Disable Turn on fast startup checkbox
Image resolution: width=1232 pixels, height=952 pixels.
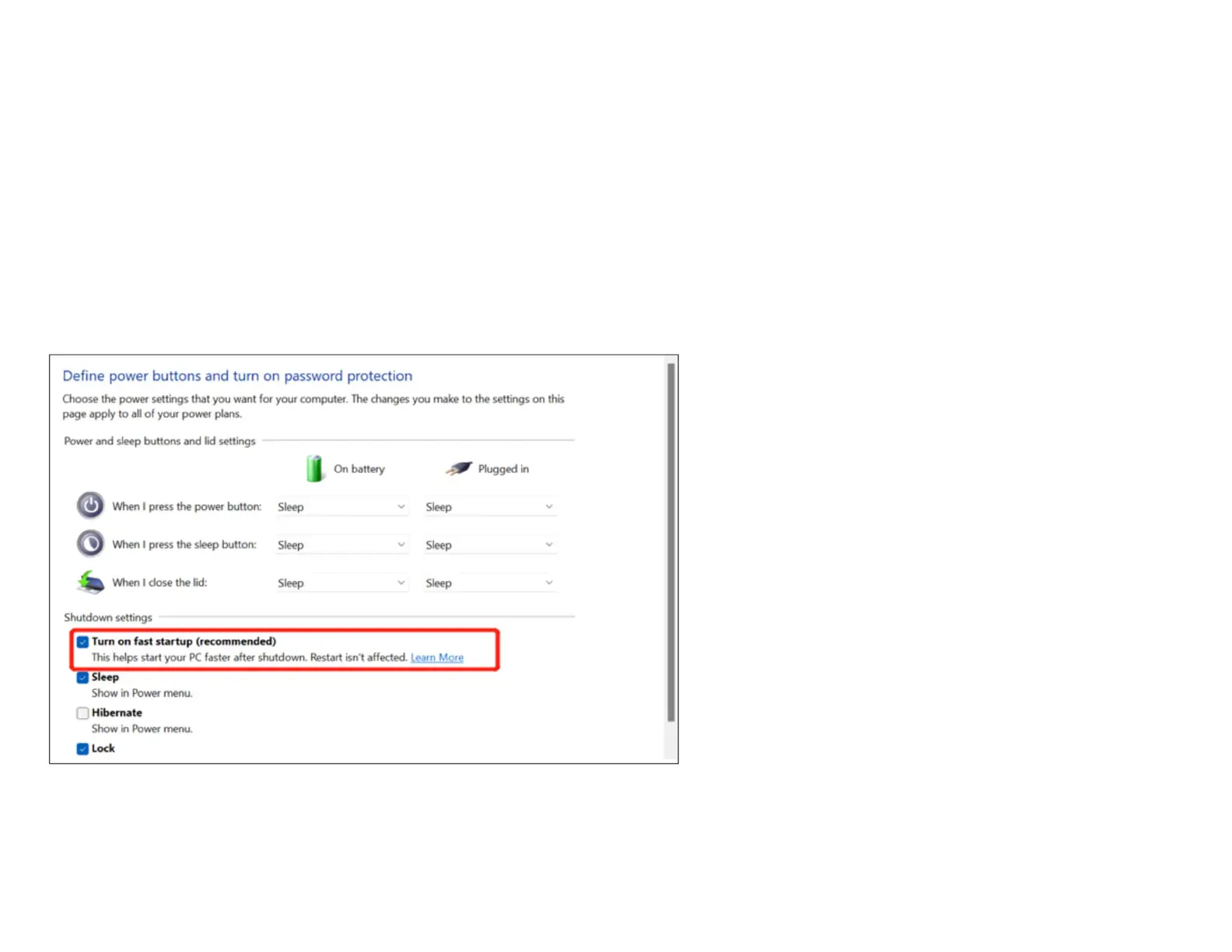coord(82,642)
